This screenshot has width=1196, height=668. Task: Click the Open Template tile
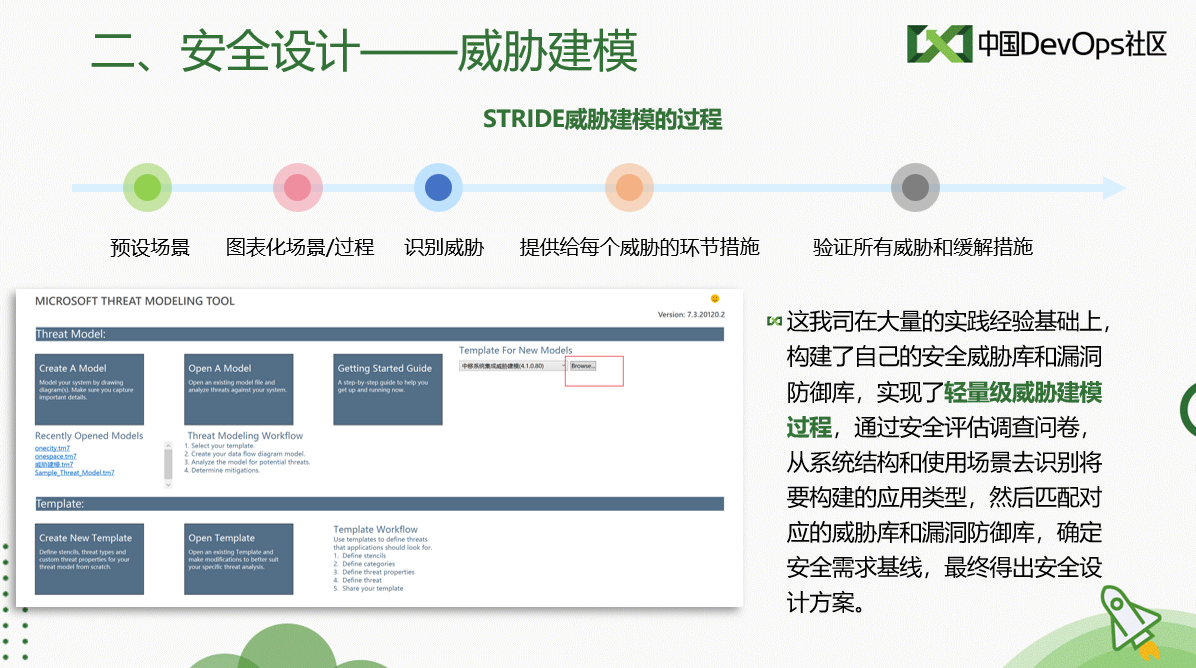[239, 559]
